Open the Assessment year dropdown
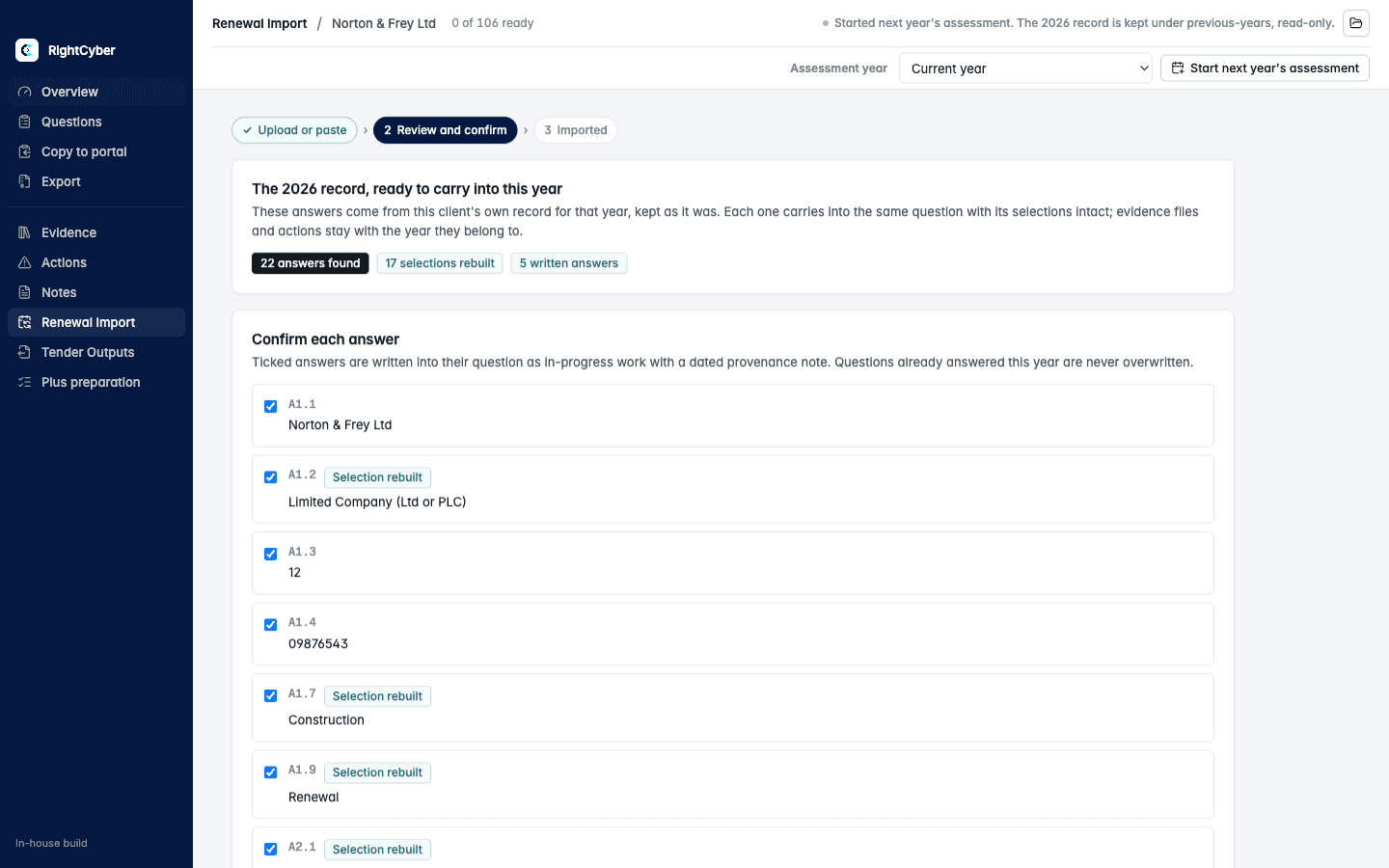The image size is (1389, 868). (1025, 68)
